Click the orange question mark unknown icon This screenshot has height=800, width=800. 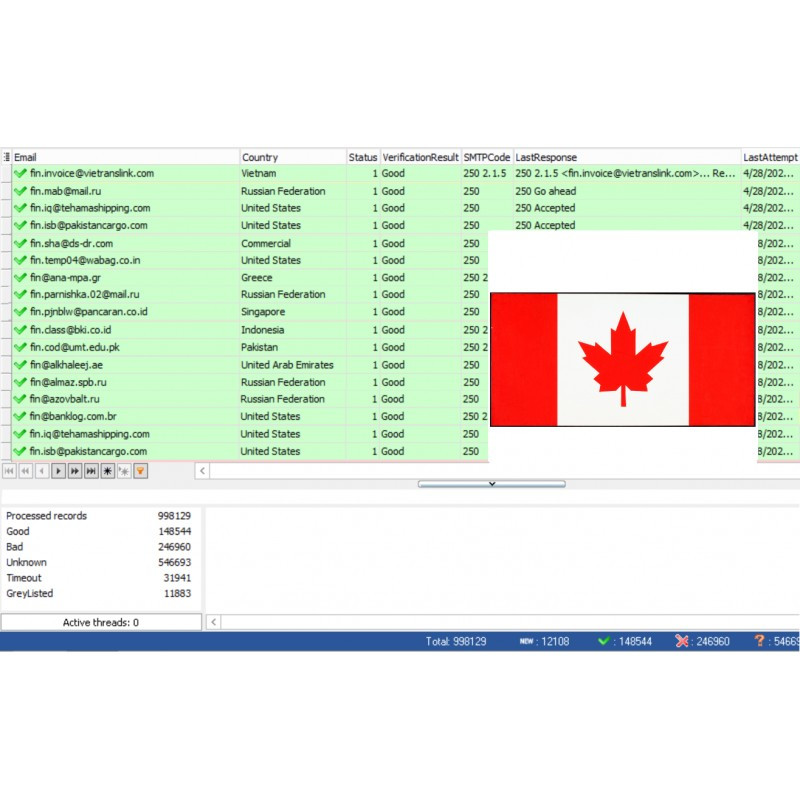[760, 641]
